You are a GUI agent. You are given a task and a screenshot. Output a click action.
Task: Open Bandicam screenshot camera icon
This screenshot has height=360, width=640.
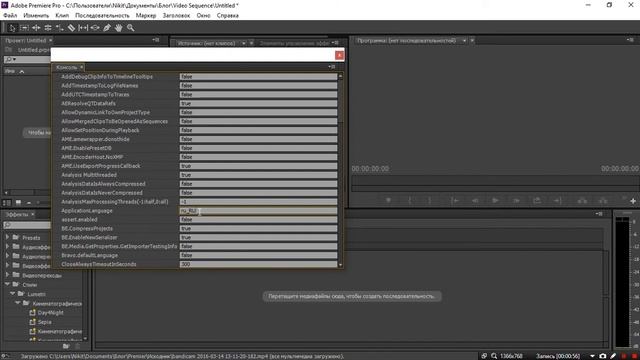[x=602, y=356]
